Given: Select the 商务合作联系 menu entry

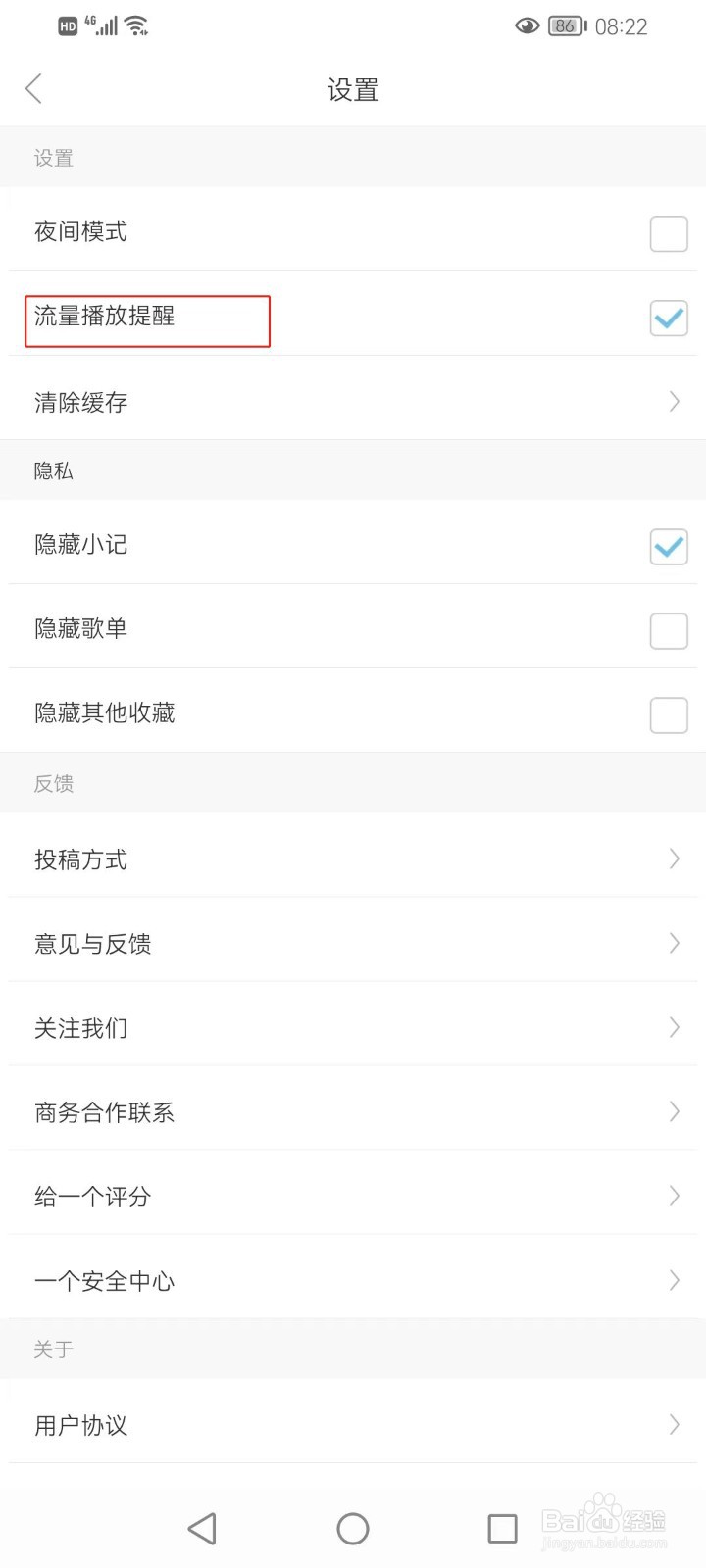Looking at the screenshot, I should click(x=105, y=1112).
